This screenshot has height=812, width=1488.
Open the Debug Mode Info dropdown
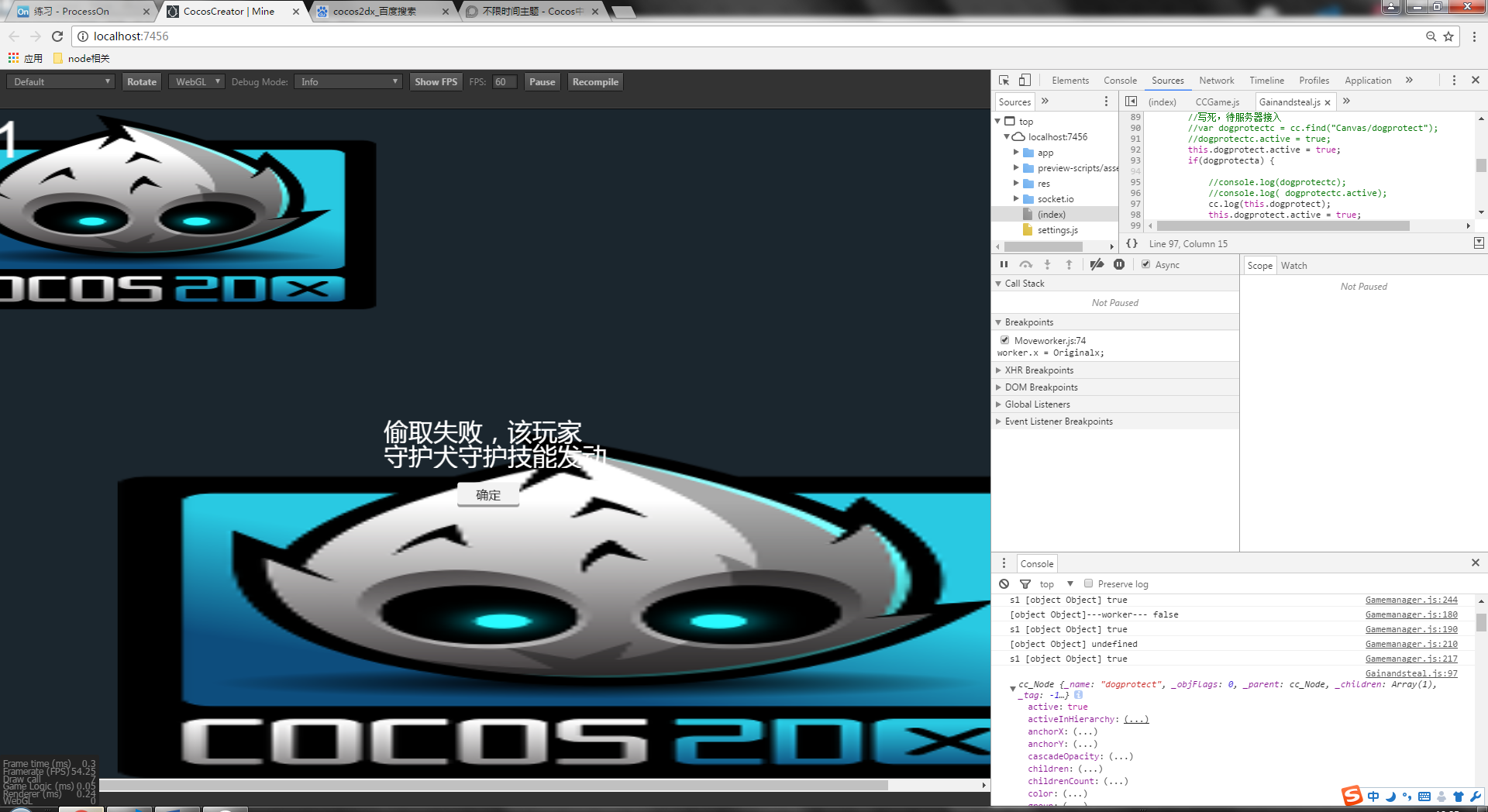point(349,82)
